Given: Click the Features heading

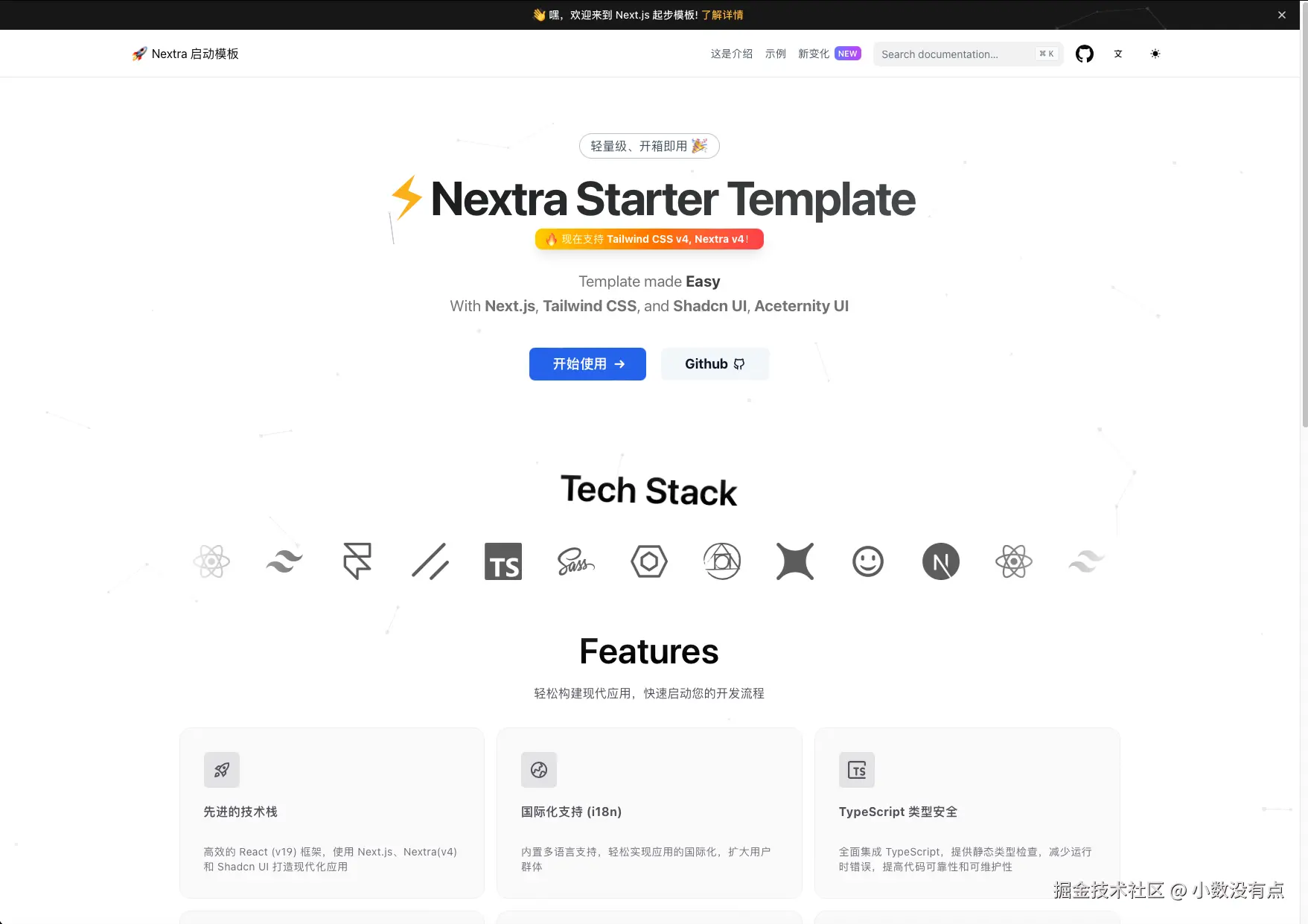Looking at the screenshot, I should tap(649, 651).
